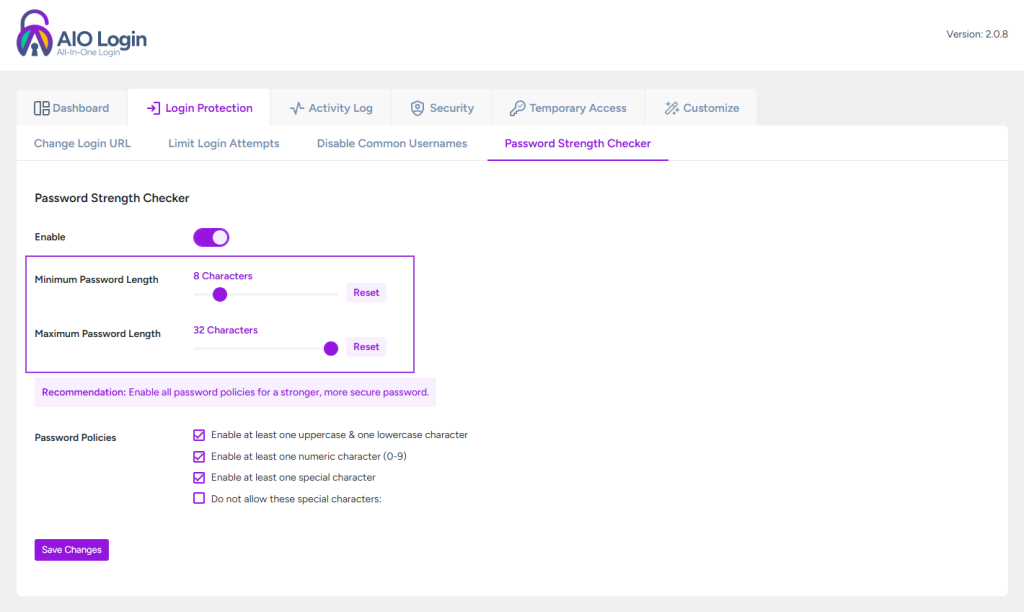Reset the Minimum Password Length value
Viewport: 1024px width, 612px height.
coord(366,293)
